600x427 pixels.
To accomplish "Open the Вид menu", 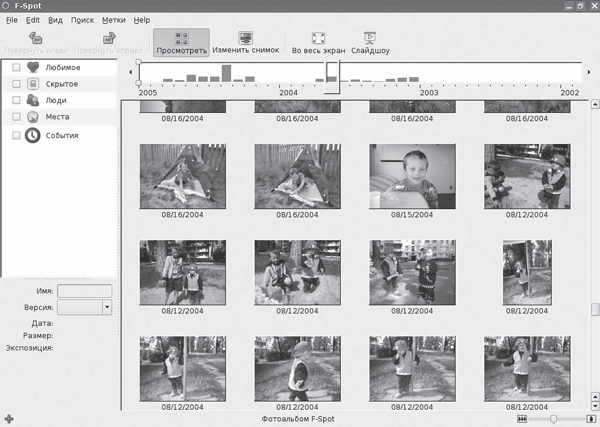I will coord(57,20).
